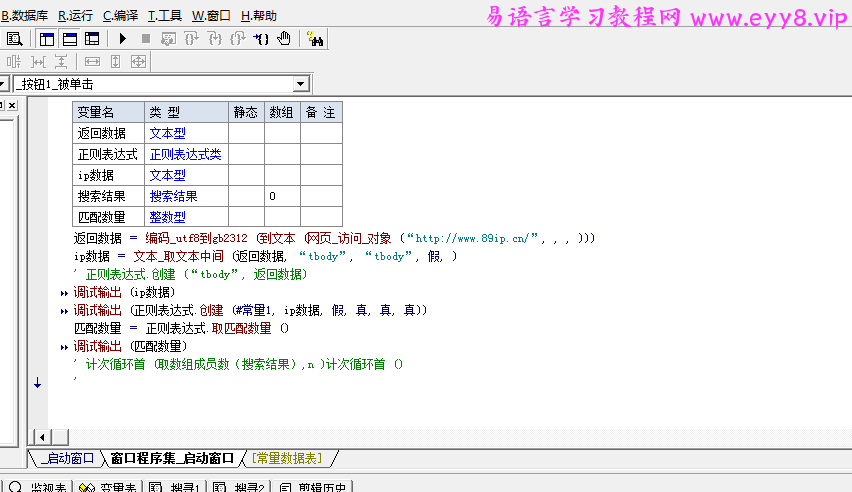Open the B.数据库 menu

(24, 16)
